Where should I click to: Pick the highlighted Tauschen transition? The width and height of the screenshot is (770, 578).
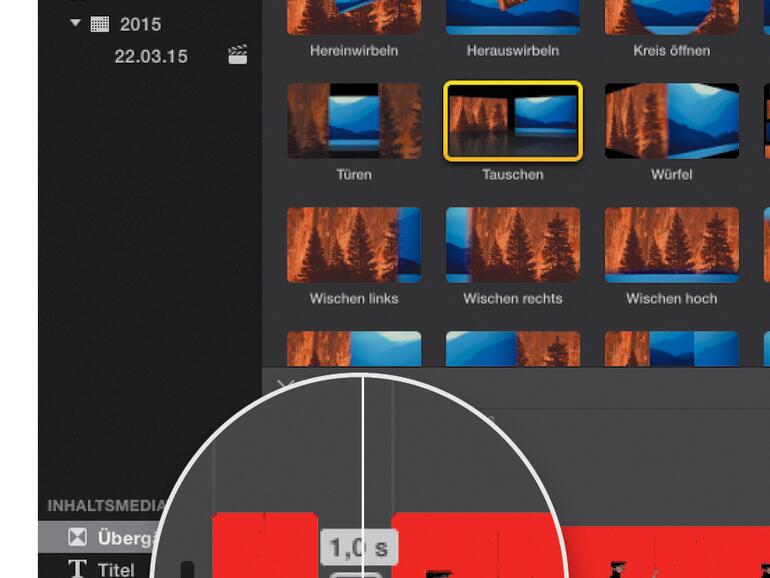[513, 121]
